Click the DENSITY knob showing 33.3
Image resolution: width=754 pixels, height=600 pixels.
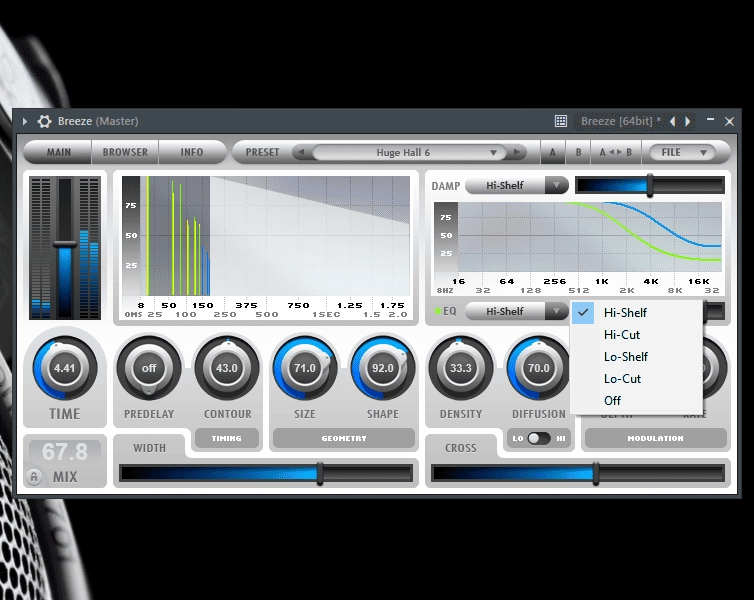pyautogui.click(x=461, y=368)
